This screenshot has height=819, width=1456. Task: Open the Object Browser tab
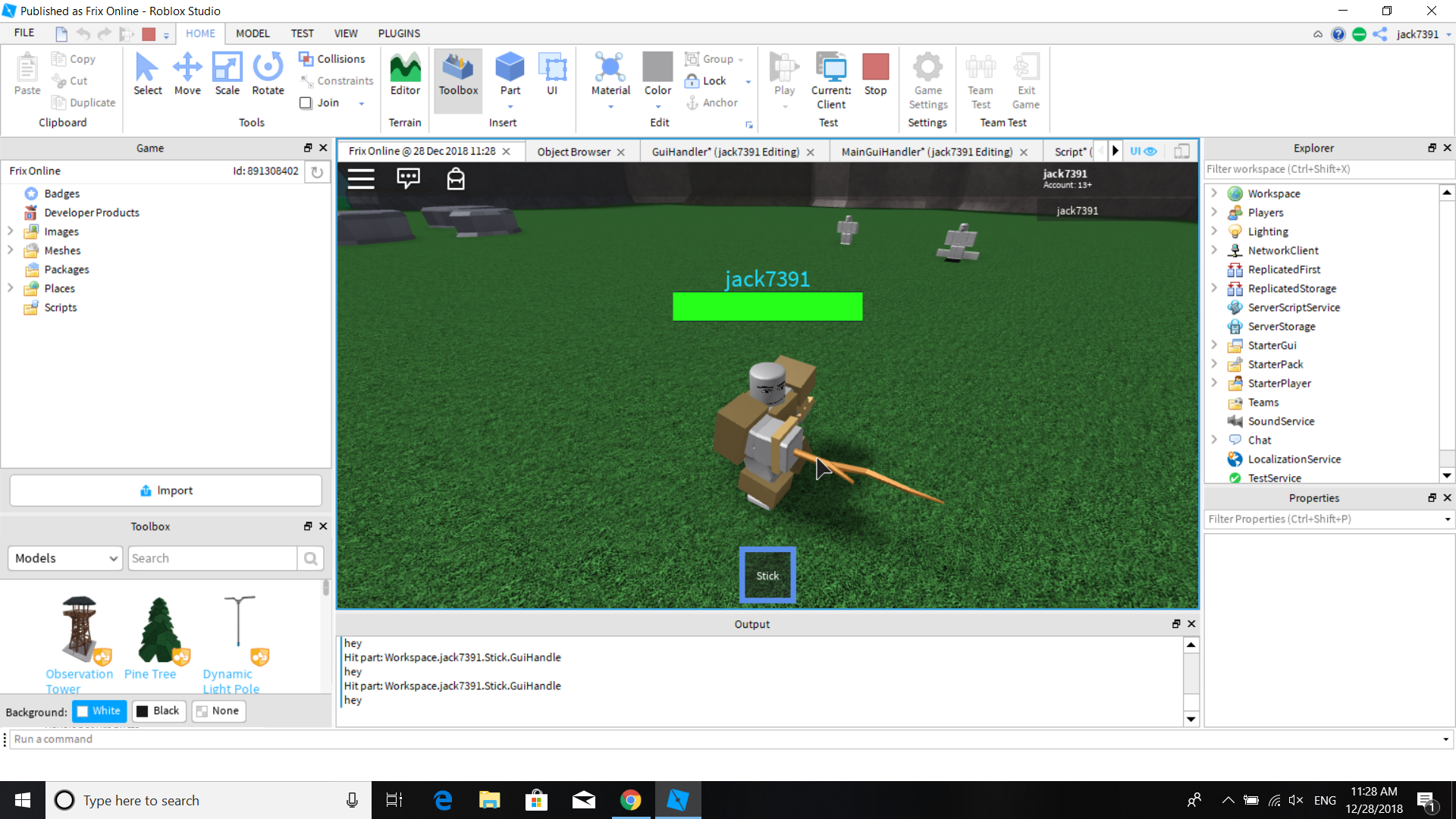click(573, 152)
